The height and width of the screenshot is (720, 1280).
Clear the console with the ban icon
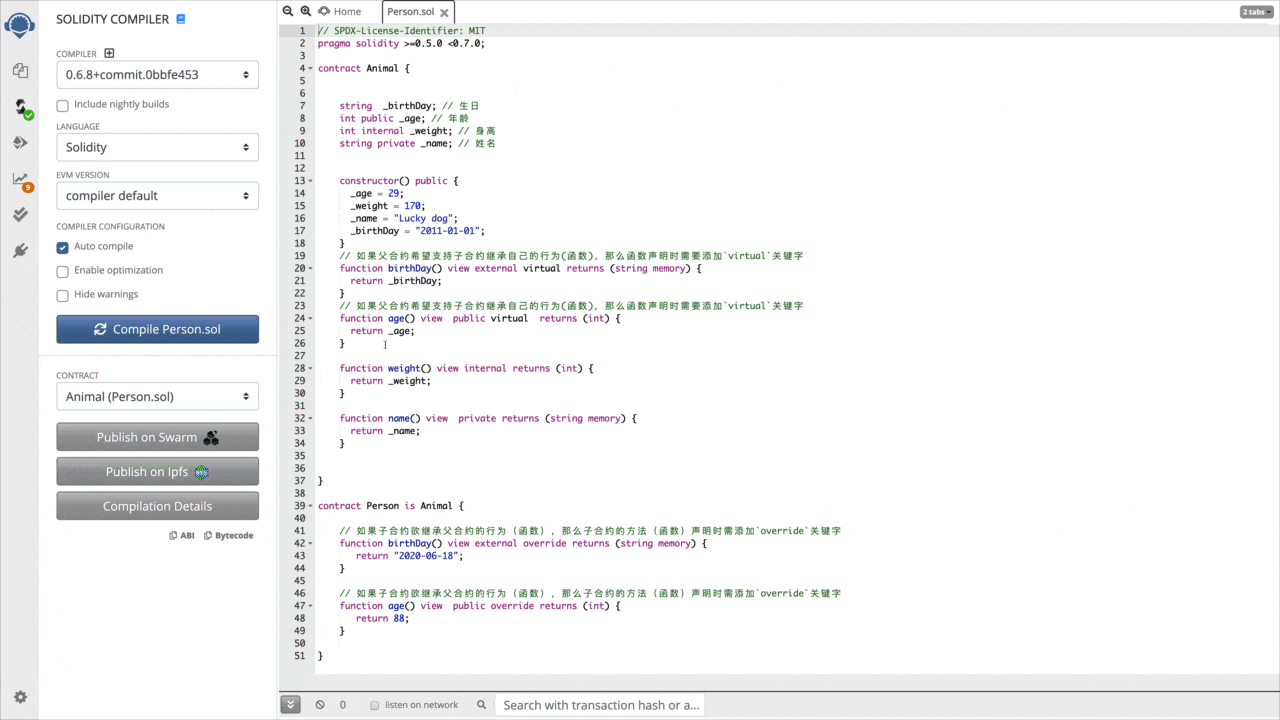(320, 705)
